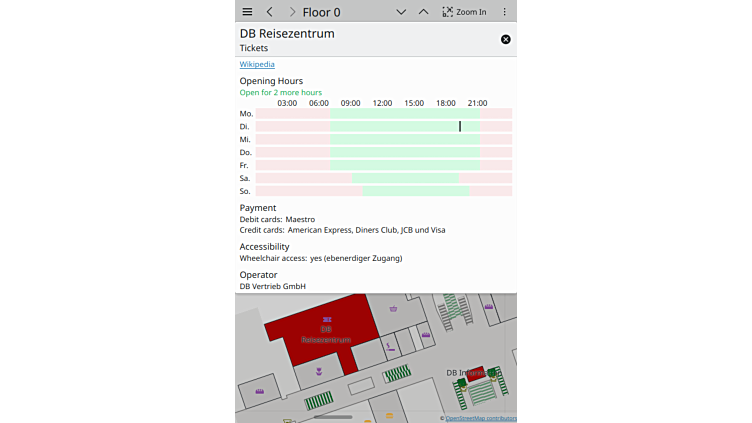Click the currency exchange shop icon on map

point(389,346)
